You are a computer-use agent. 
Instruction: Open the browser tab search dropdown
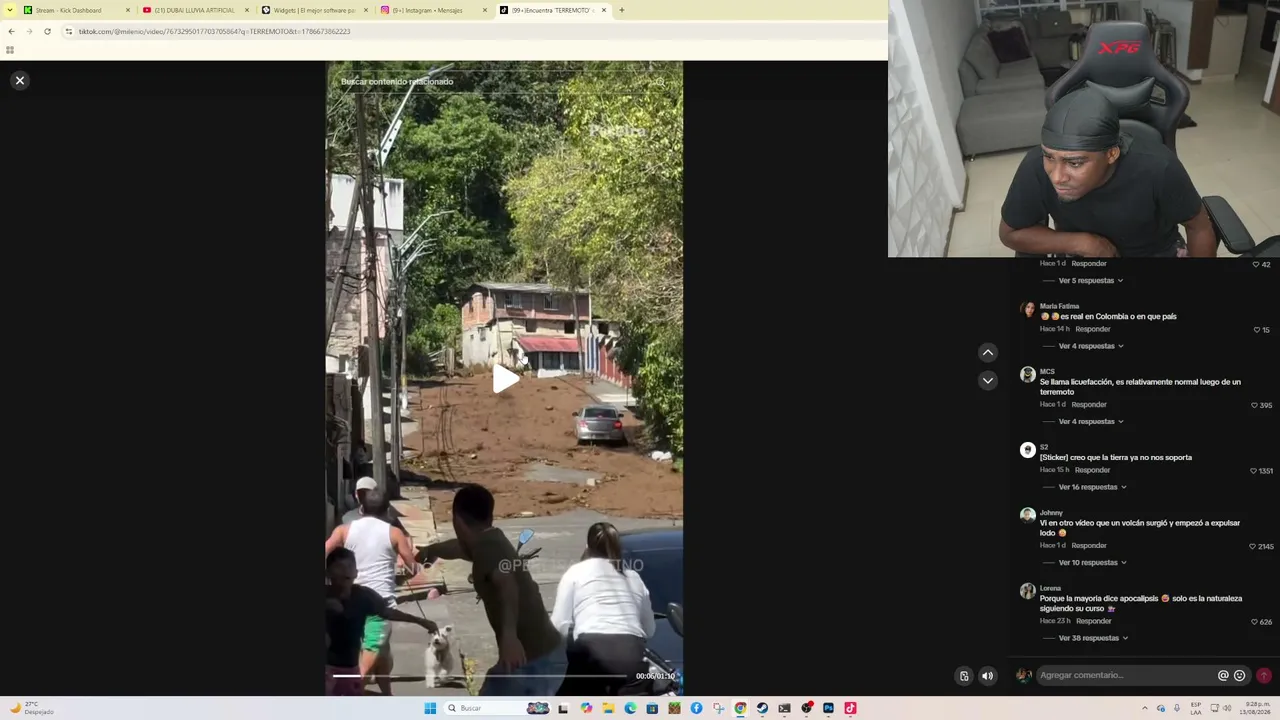coord(12,10)
